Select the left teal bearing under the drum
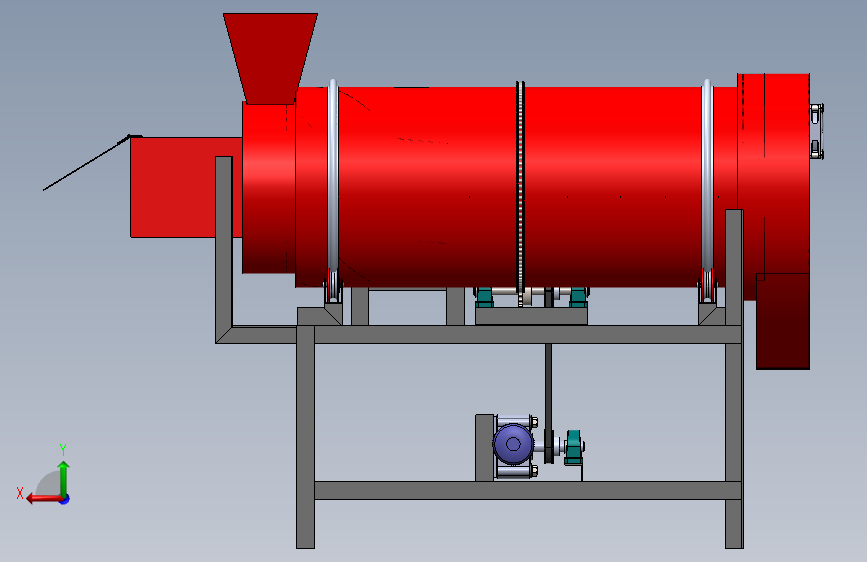This screenshot has width=867, height=562. pyautogui.click(x=484, y=297)
